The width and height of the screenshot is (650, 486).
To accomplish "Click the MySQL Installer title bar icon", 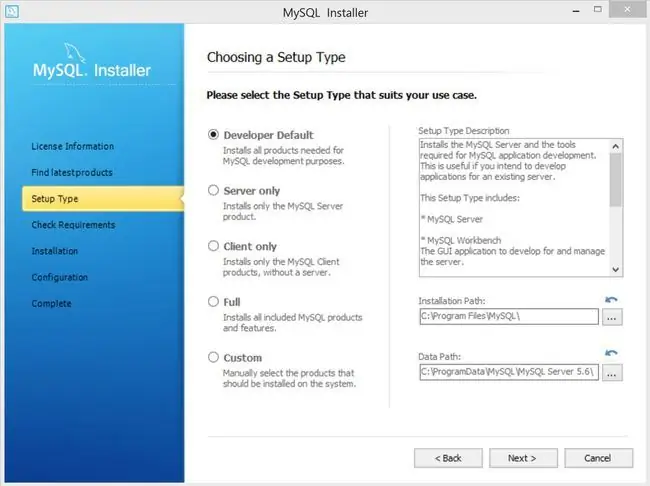I will click(12, 11).
